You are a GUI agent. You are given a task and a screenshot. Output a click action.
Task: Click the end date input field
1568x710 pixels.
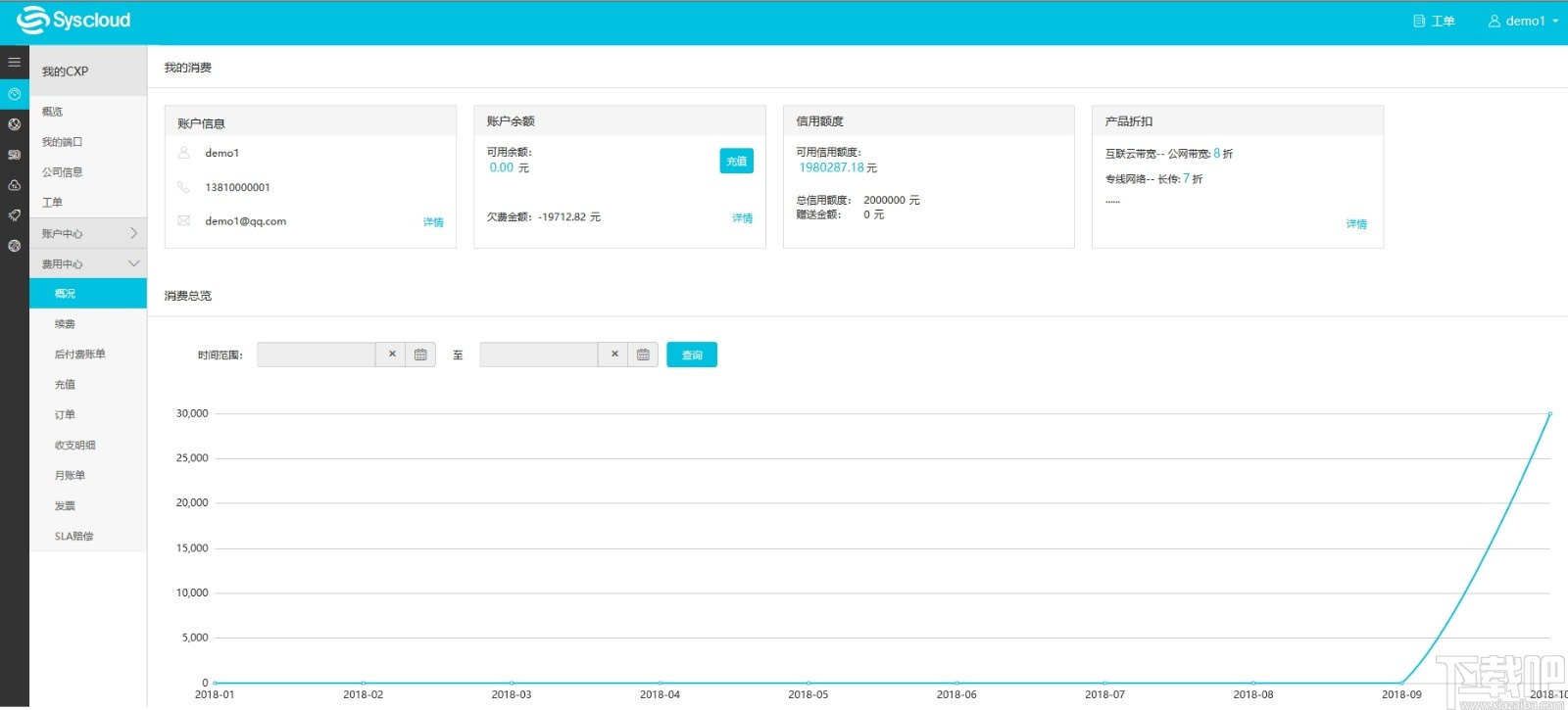click(x=539, y=355)
